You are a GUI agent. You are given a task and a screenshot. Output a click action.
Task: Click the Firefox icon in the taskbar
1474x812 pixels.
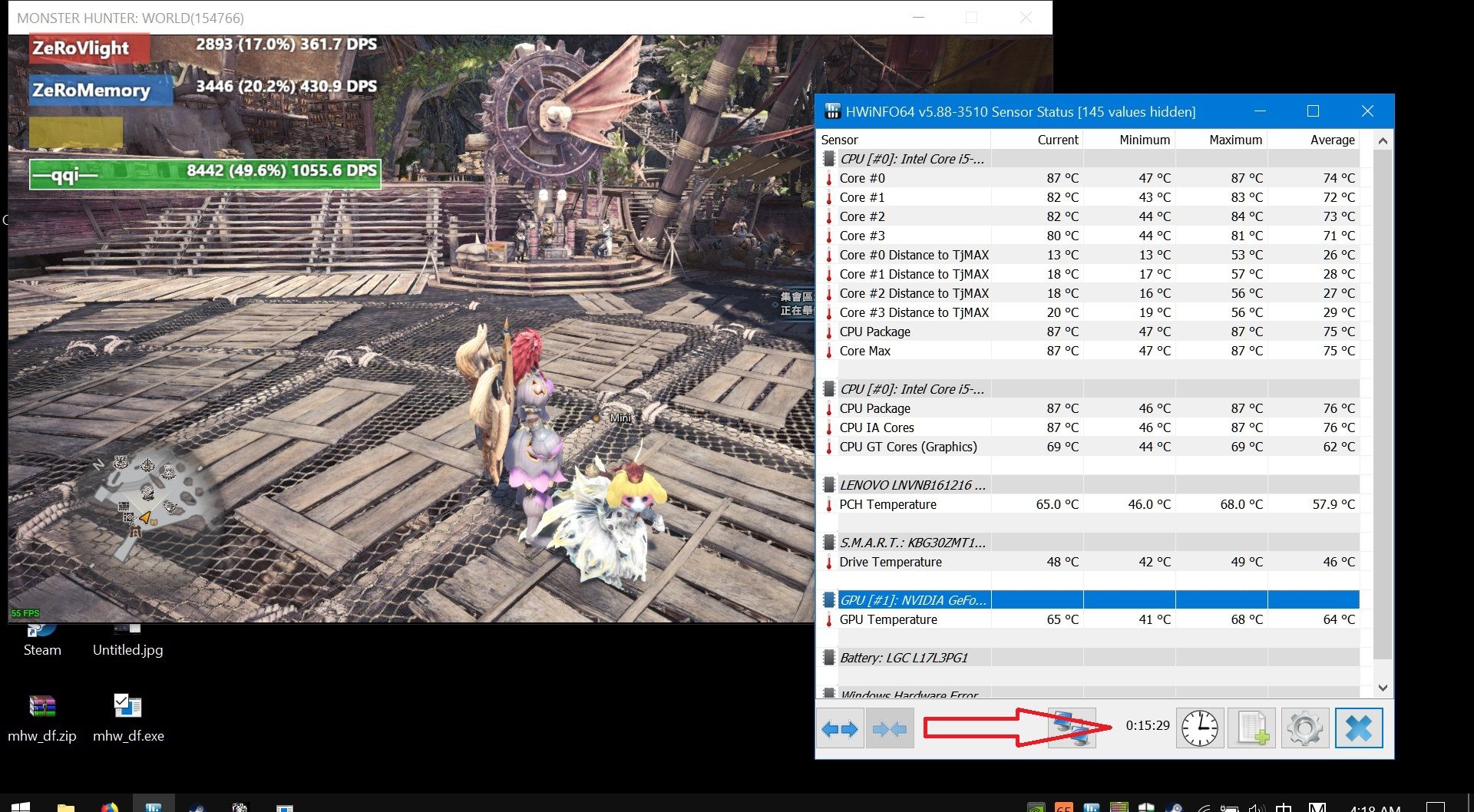(109, 805)
